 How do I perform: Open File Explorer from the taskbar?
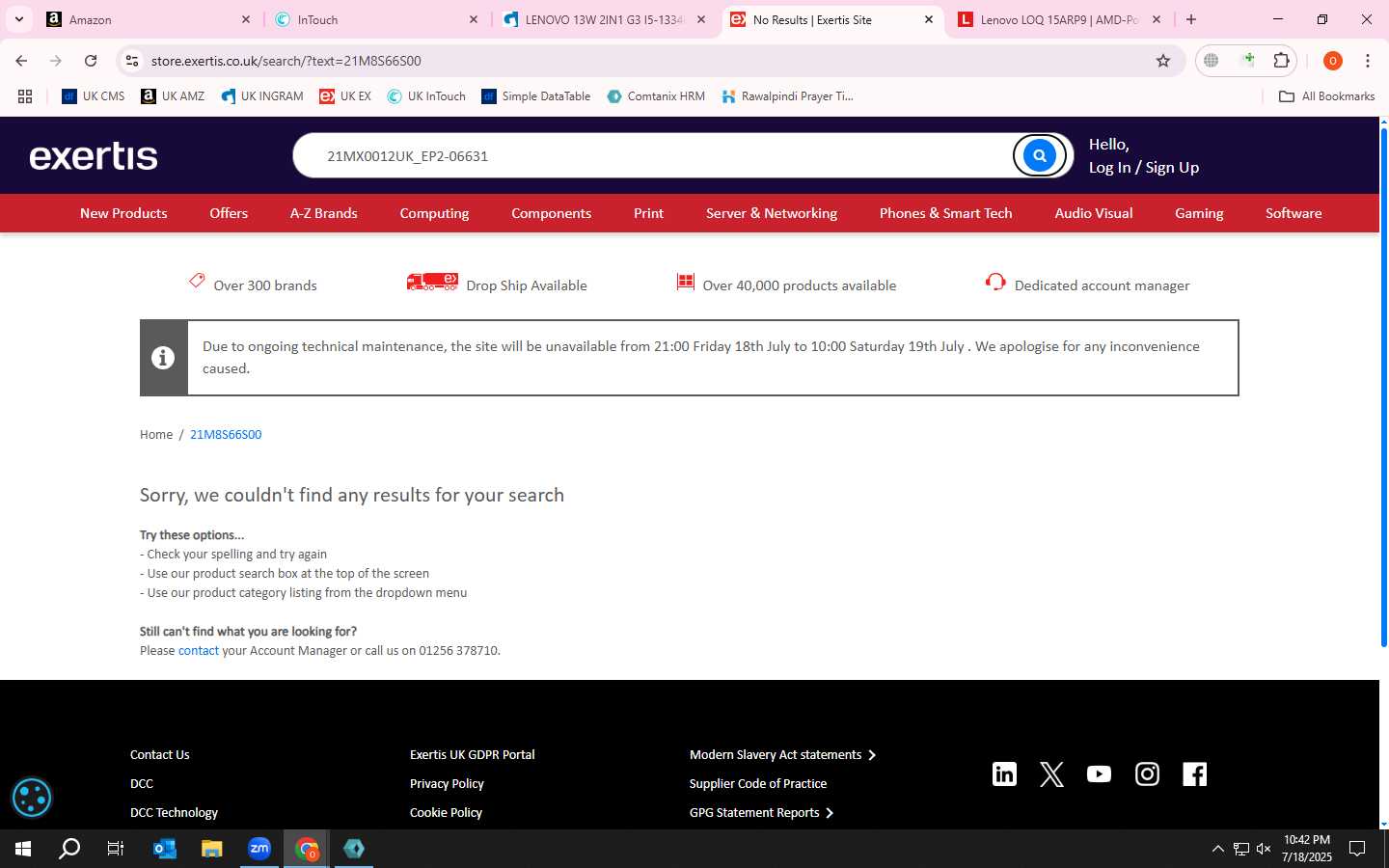point(212,849)
